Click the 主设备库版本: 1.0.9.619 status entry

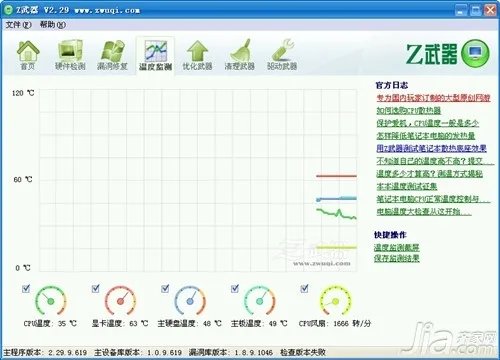tap(138, 352)
